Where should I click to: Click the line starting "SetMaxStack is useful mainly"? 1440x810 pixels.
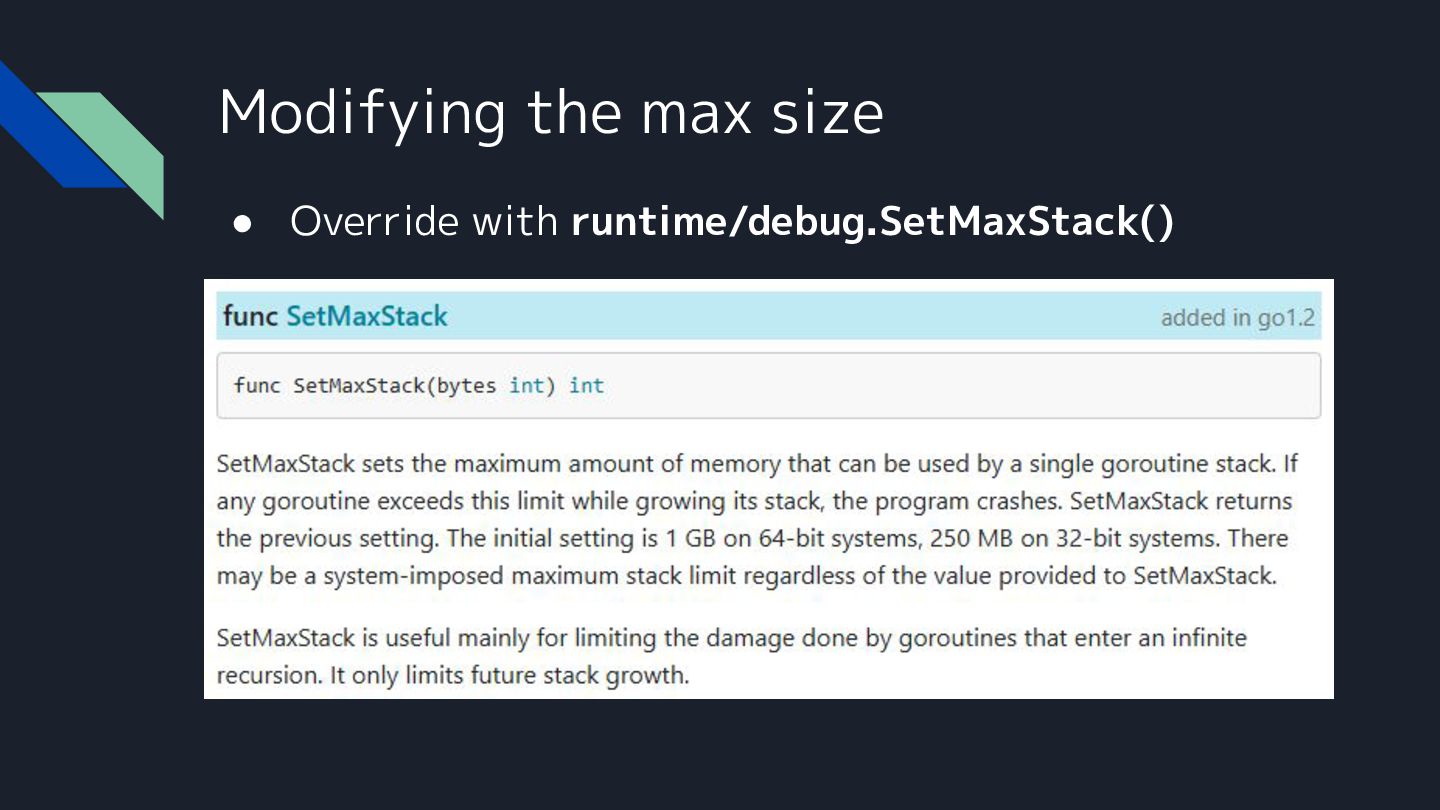click(731, 637)
